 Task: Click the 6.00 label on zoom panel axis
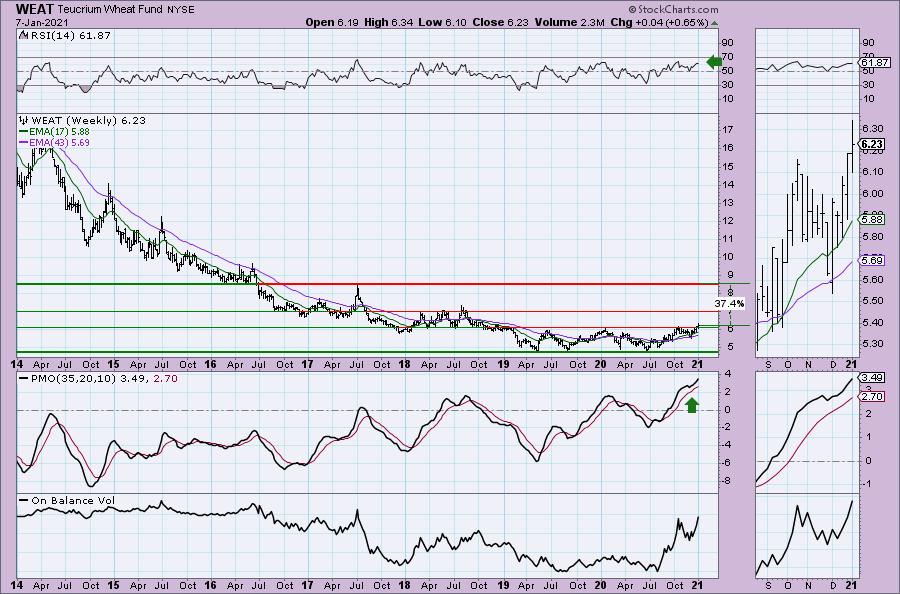tap(872, 193)
